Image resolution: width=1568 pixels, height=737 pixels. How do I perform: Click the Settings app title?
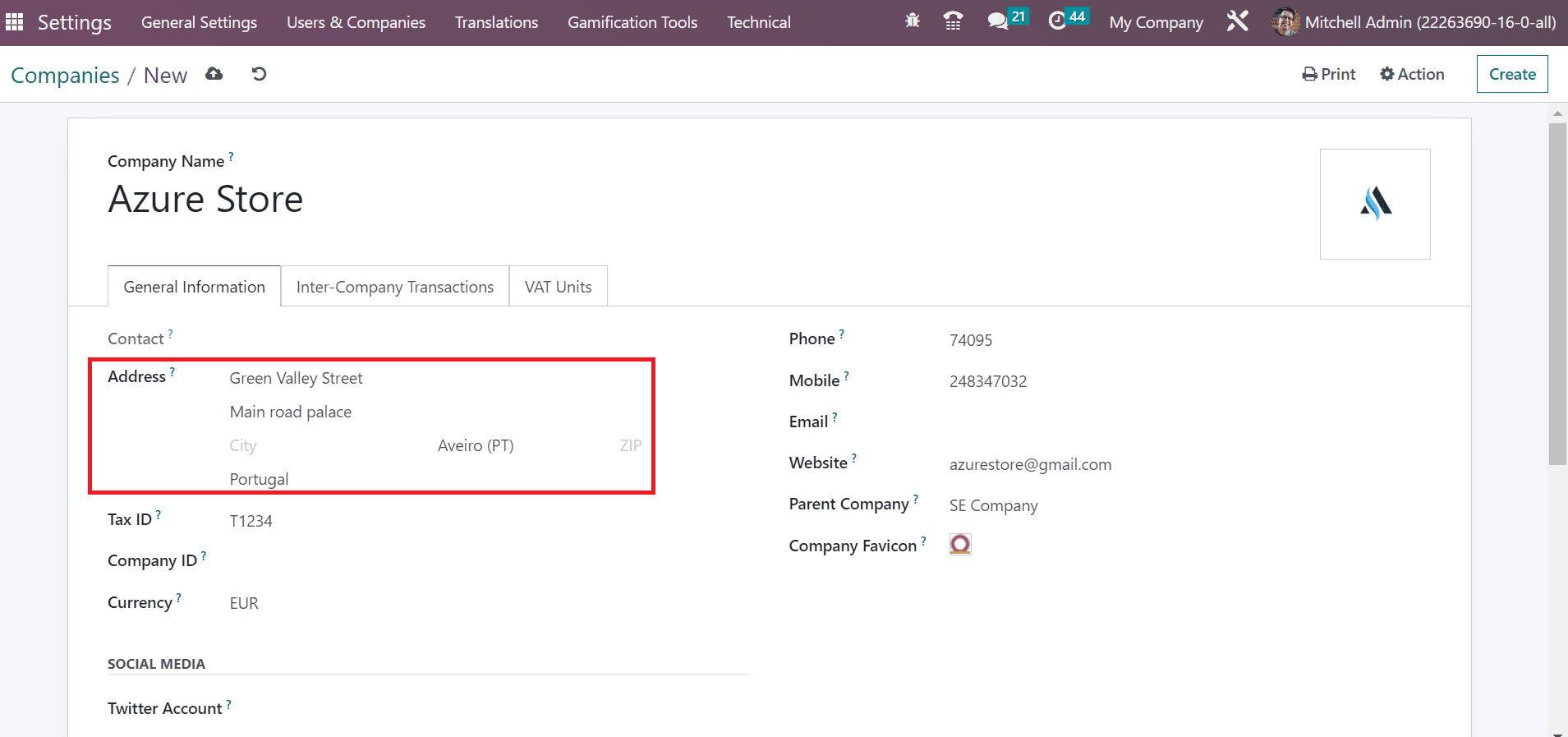click(75, 22)
